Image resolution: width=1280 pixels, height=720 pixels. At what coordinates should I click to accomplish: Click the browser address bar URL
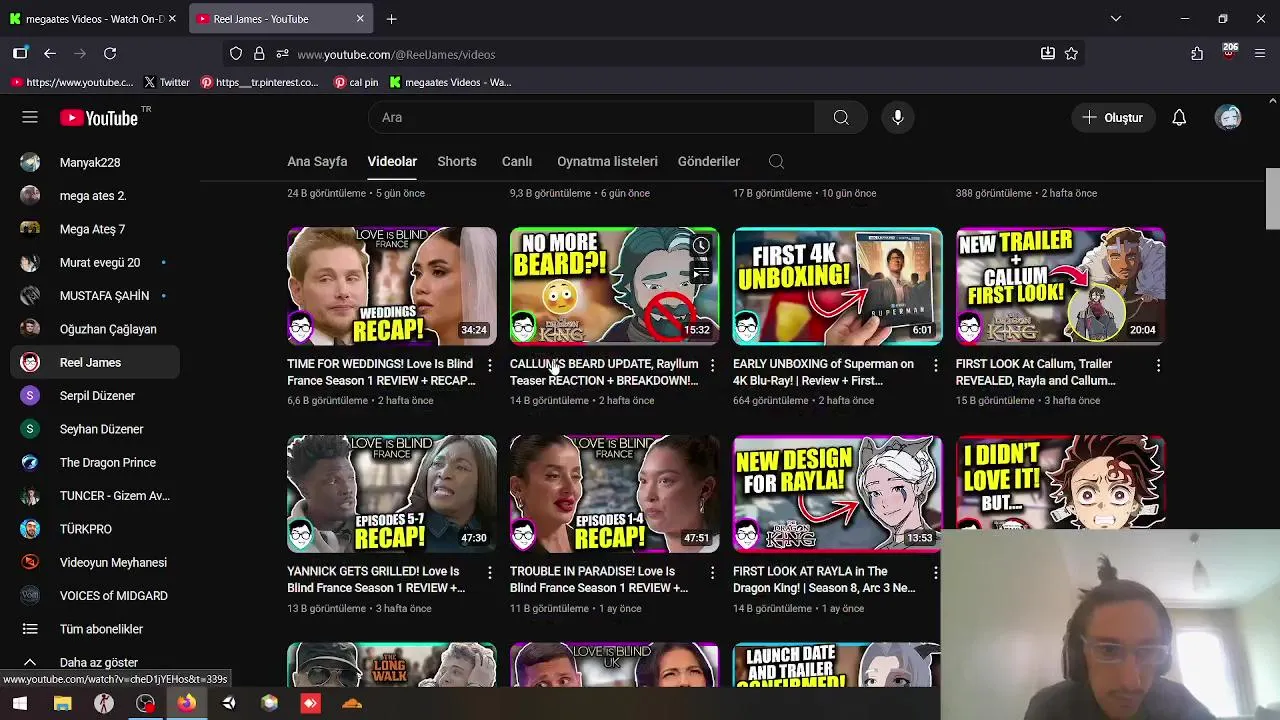pos(396,54)
